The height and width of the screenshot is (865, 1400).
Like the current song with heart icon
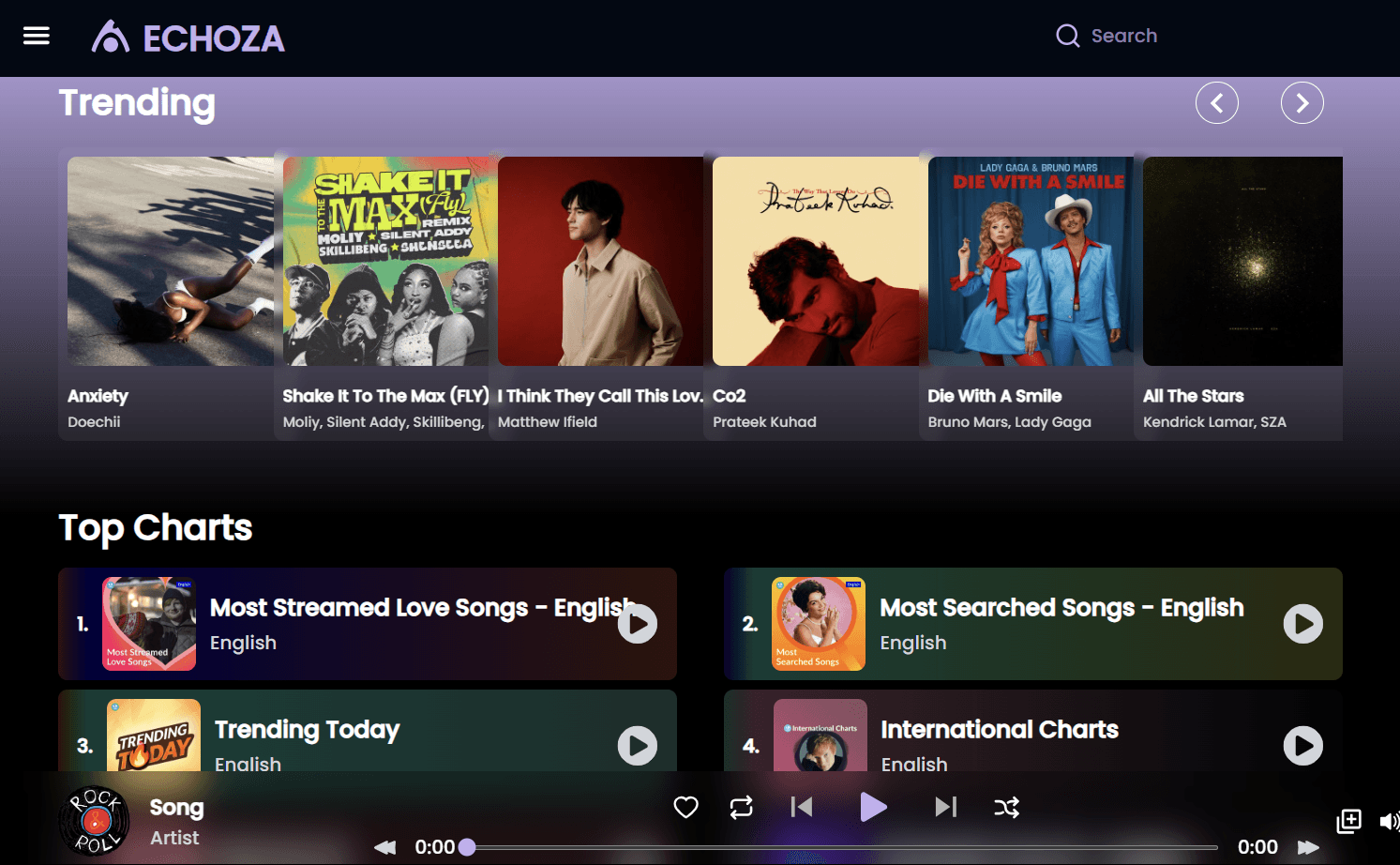tap(686, 807)
